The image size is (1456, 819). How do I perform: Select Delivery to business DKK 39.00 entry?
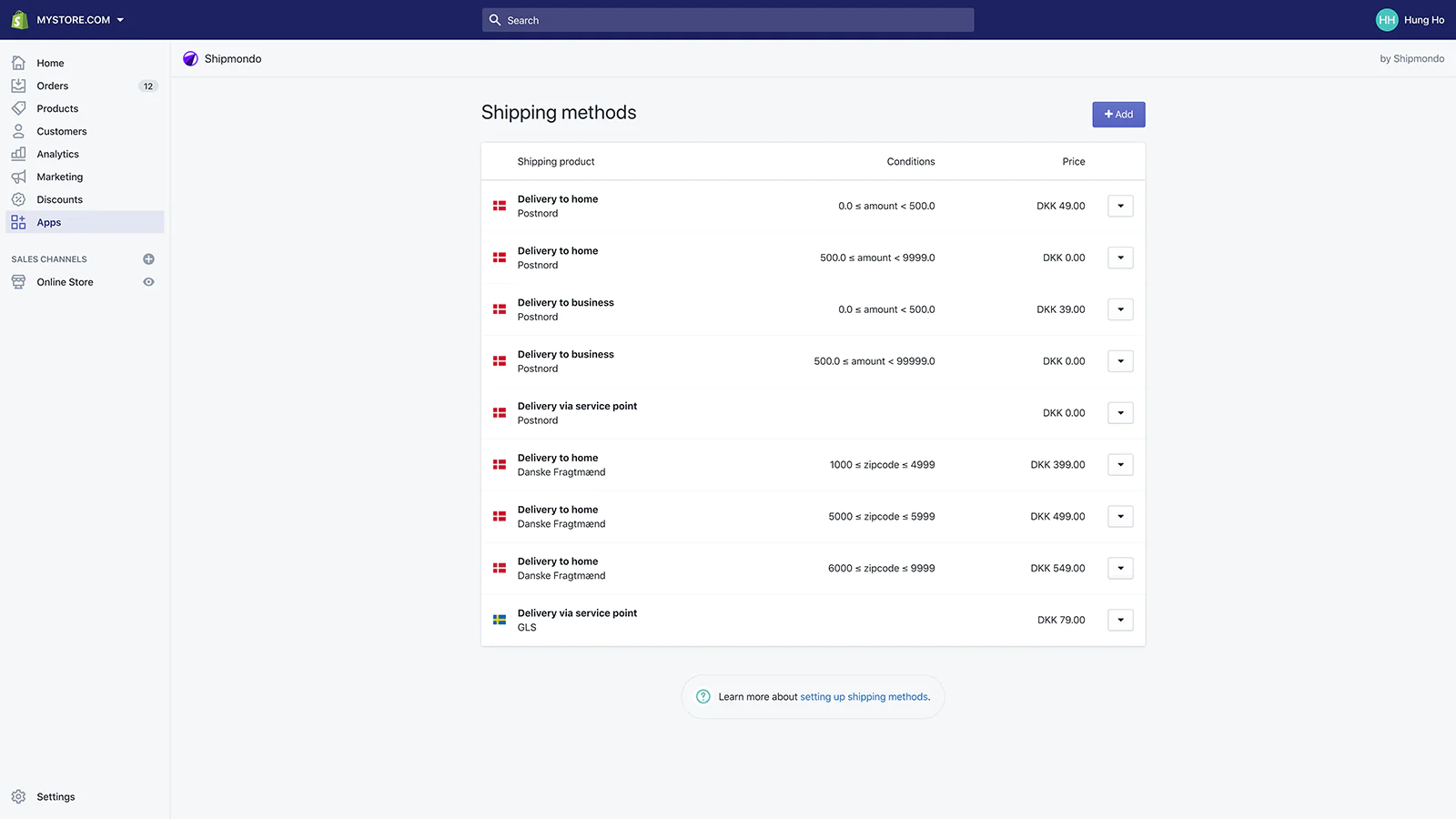813,309
